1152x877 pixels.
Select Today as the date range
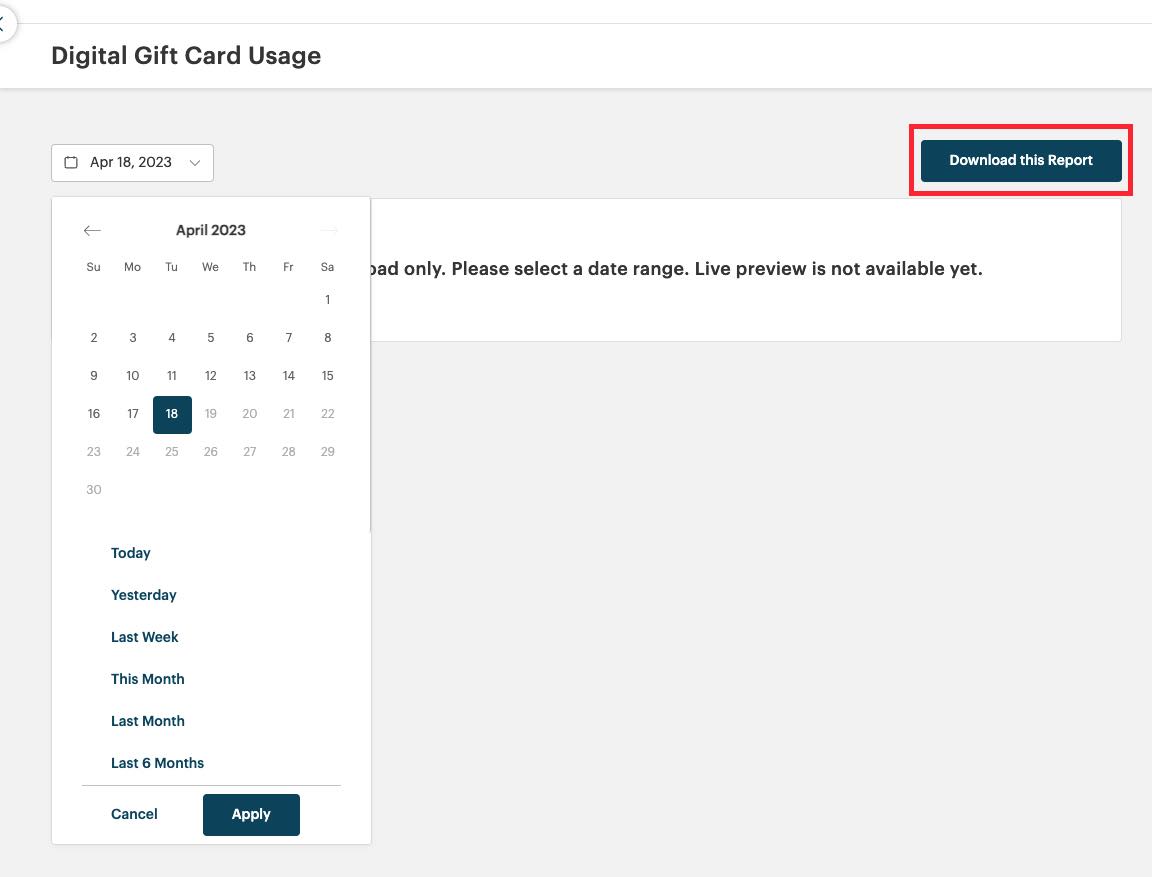(130, 553)
